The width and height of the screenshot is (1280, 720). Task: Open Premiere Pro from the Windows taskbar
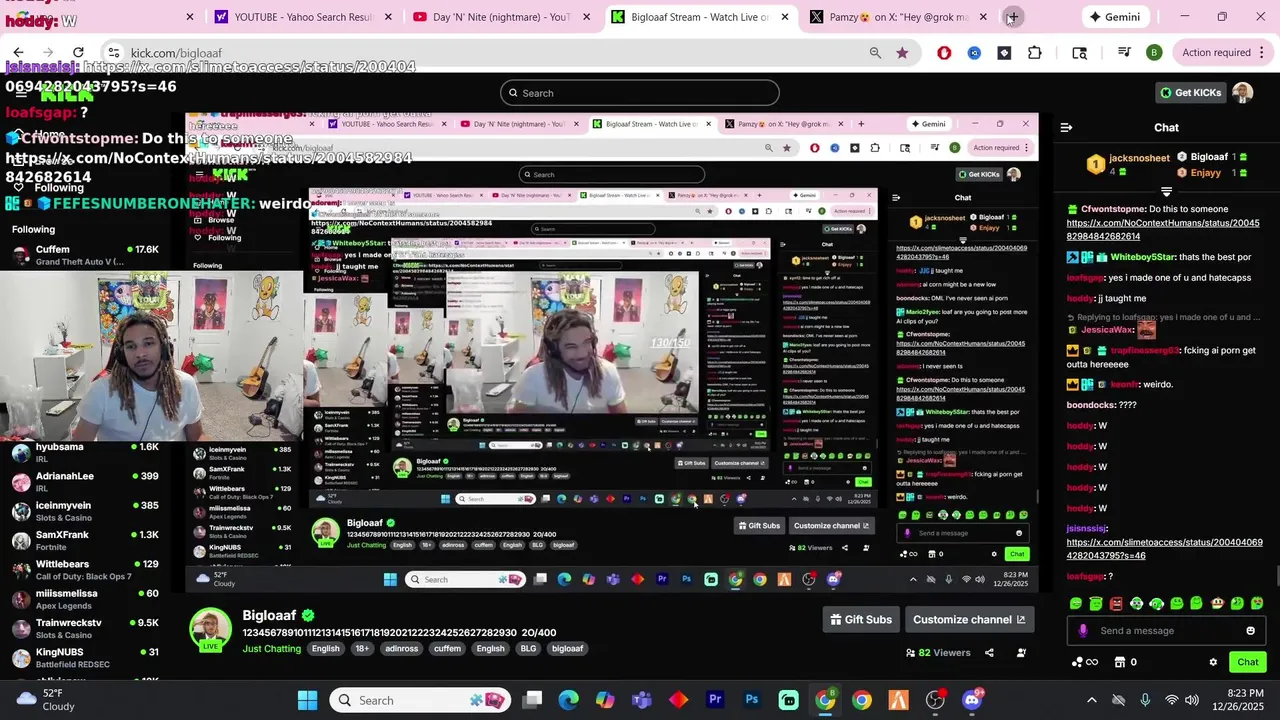(x=715, y=700)
